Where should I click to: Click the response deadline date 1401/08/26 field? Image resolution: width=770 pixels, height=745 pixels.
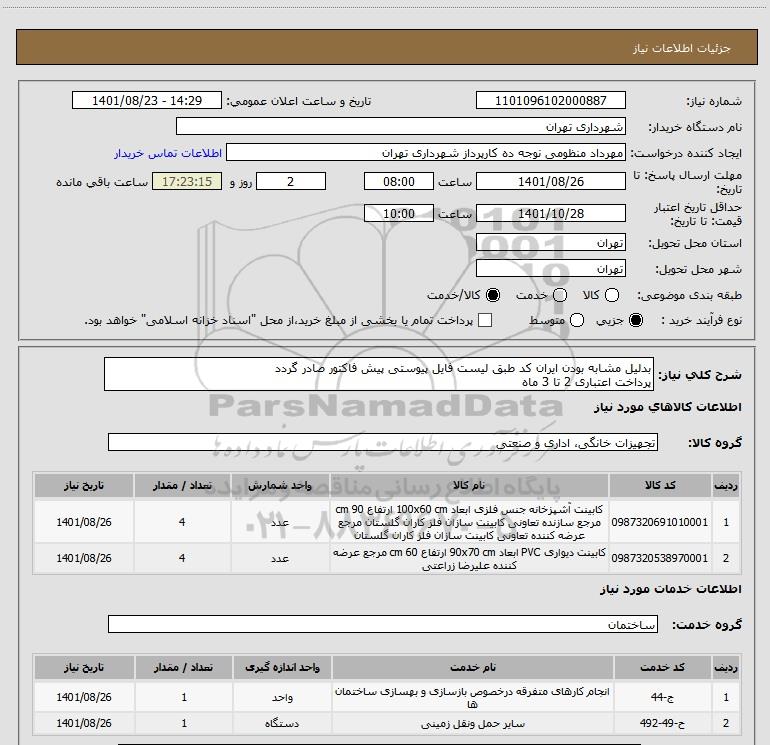click(x=550, y=181)
